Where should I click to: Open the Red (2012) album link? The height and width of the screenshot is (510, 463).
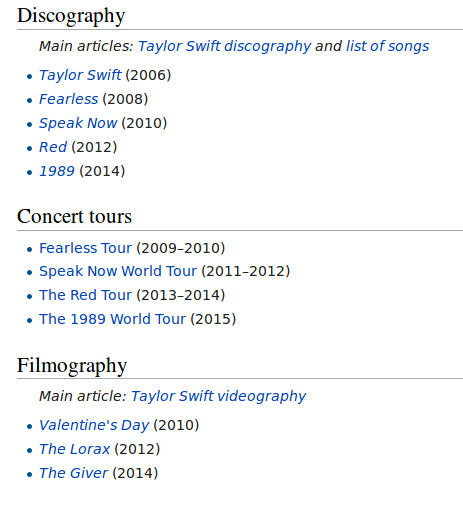[53, 147]
